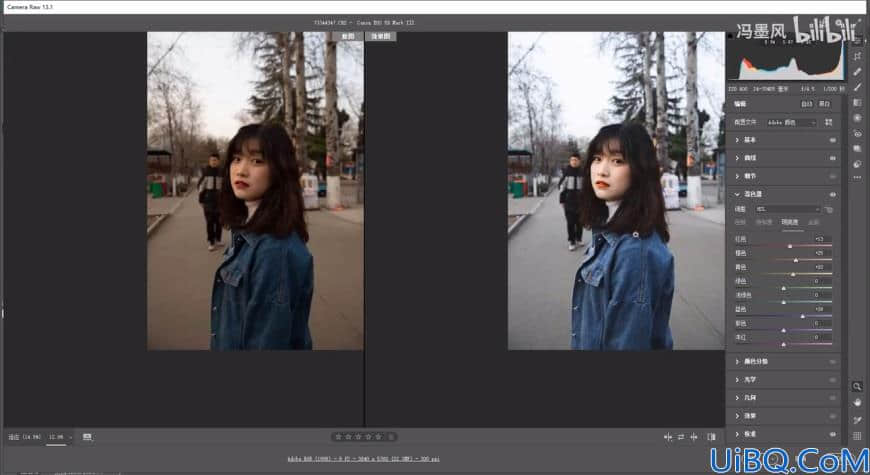Click the red luminance slider handle

[790, 246]
